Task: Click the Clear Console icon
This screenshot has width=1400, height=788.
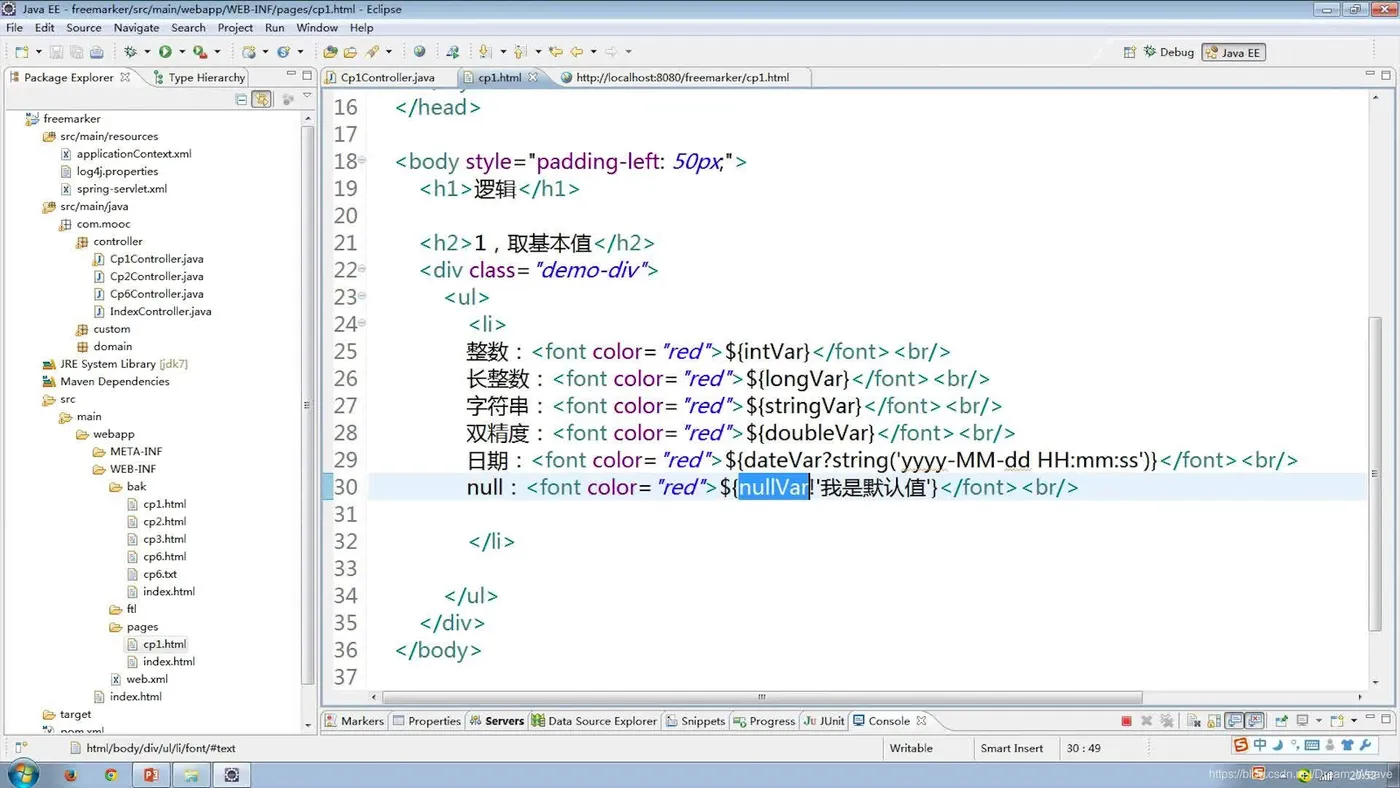Action: tap(1192, 720)
